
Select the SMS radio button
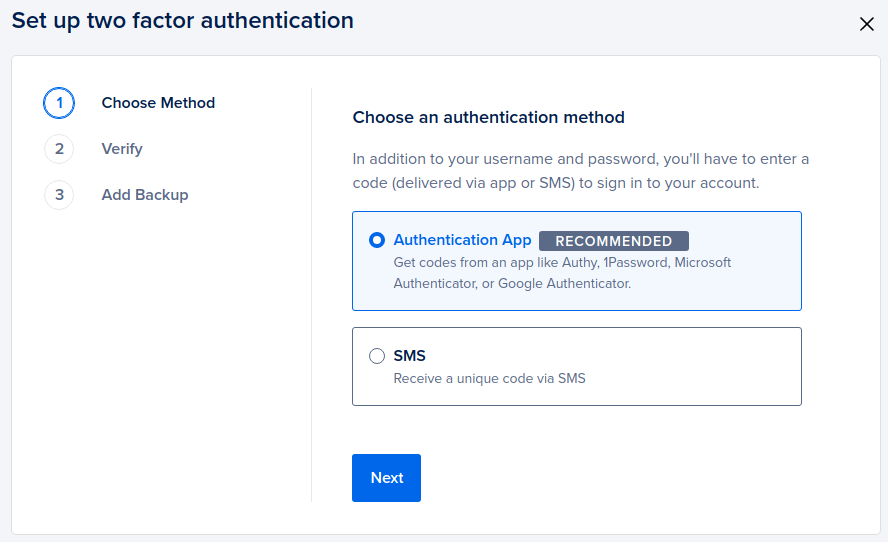click(x=377, y=356)
